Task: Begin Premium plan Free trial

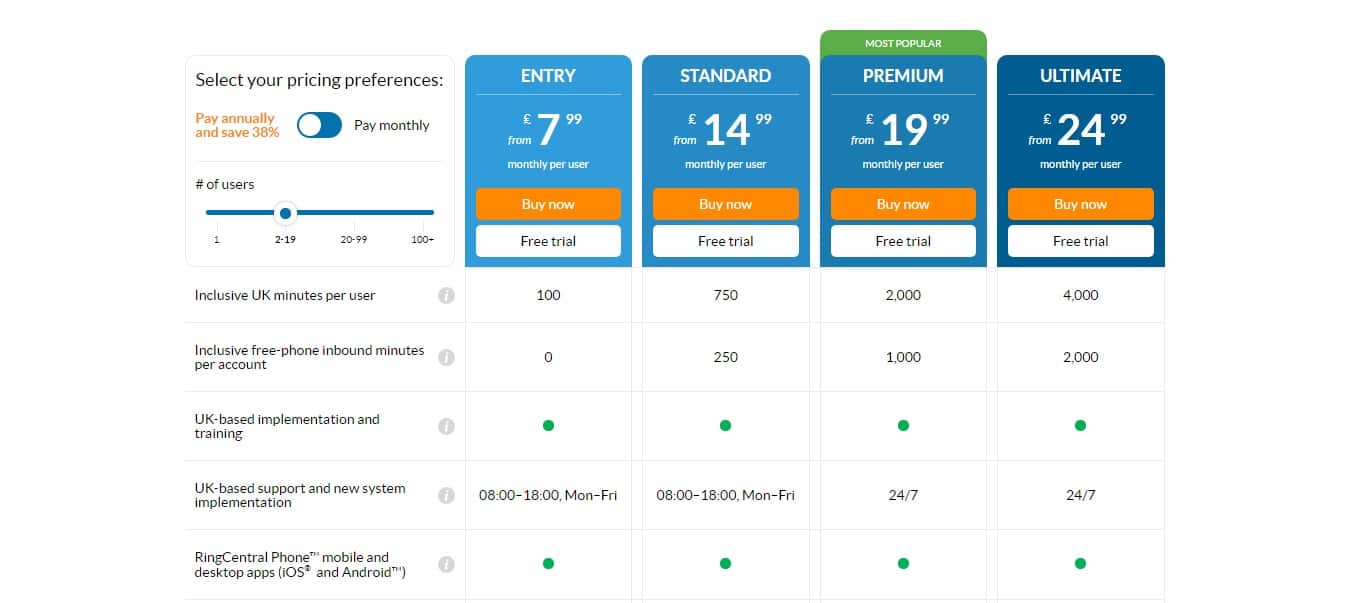Action: coord(903,241)
